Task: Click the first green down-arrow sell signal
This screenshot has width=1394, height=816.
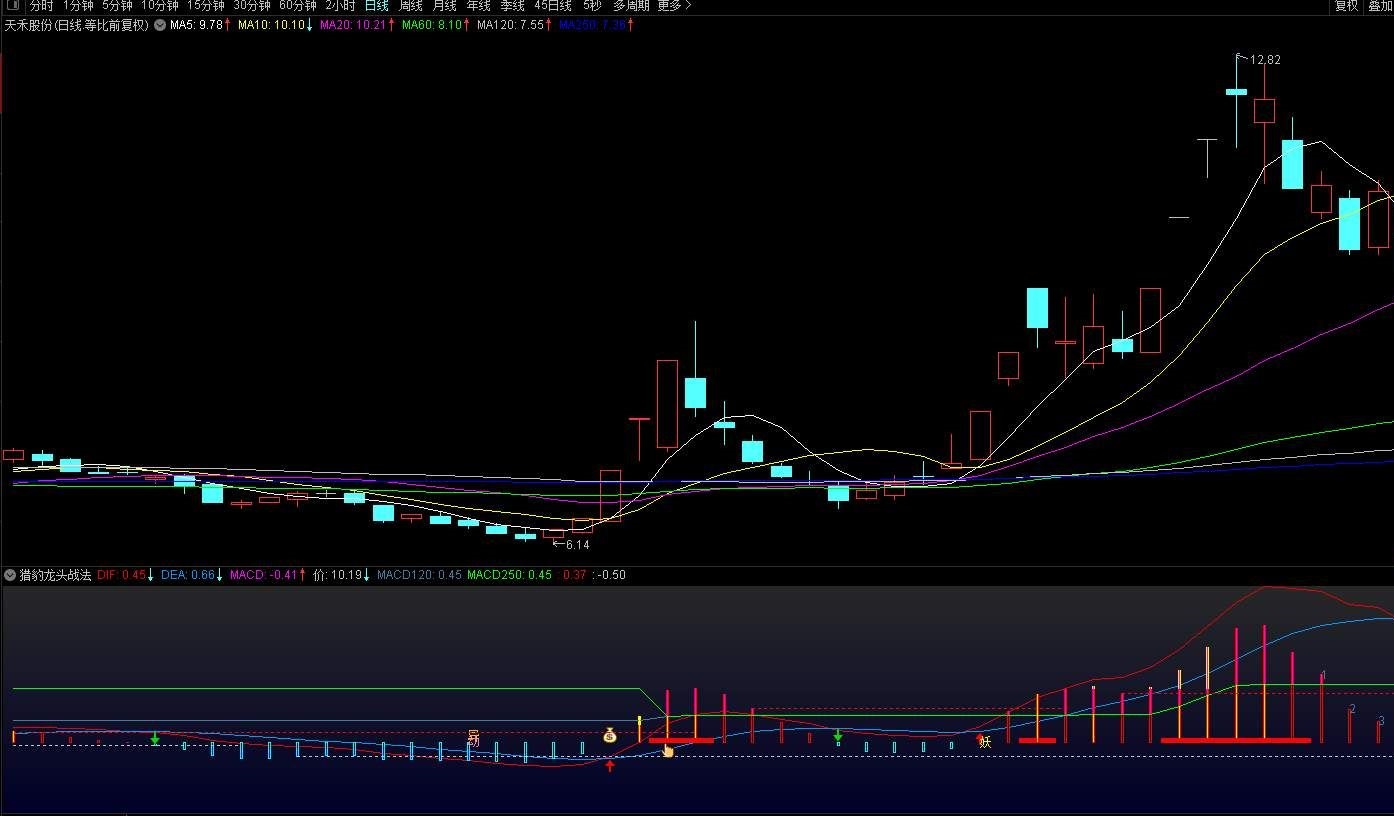Action: [x=155, y=738]
